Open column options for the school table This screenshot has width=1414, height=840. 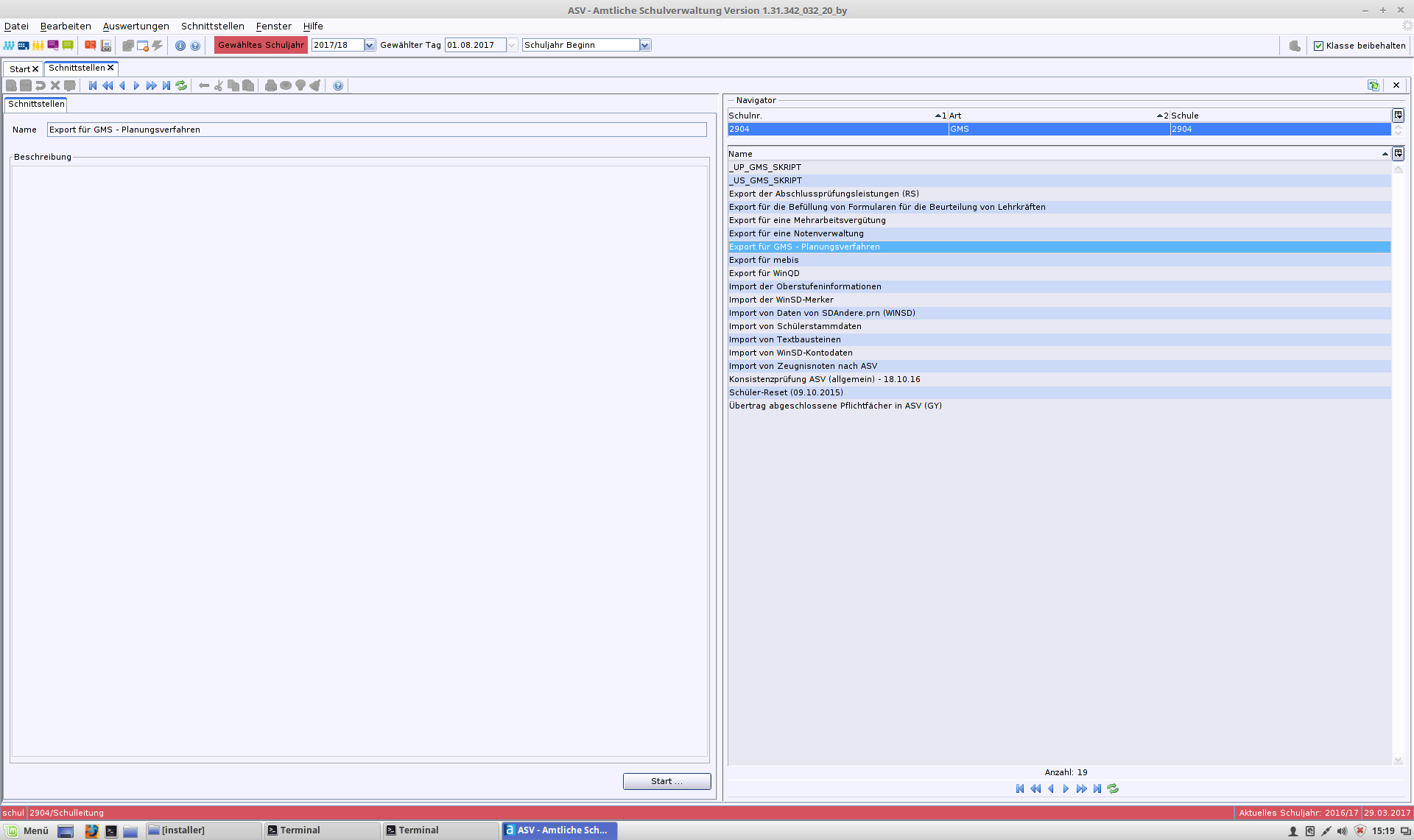(1398, 115)
